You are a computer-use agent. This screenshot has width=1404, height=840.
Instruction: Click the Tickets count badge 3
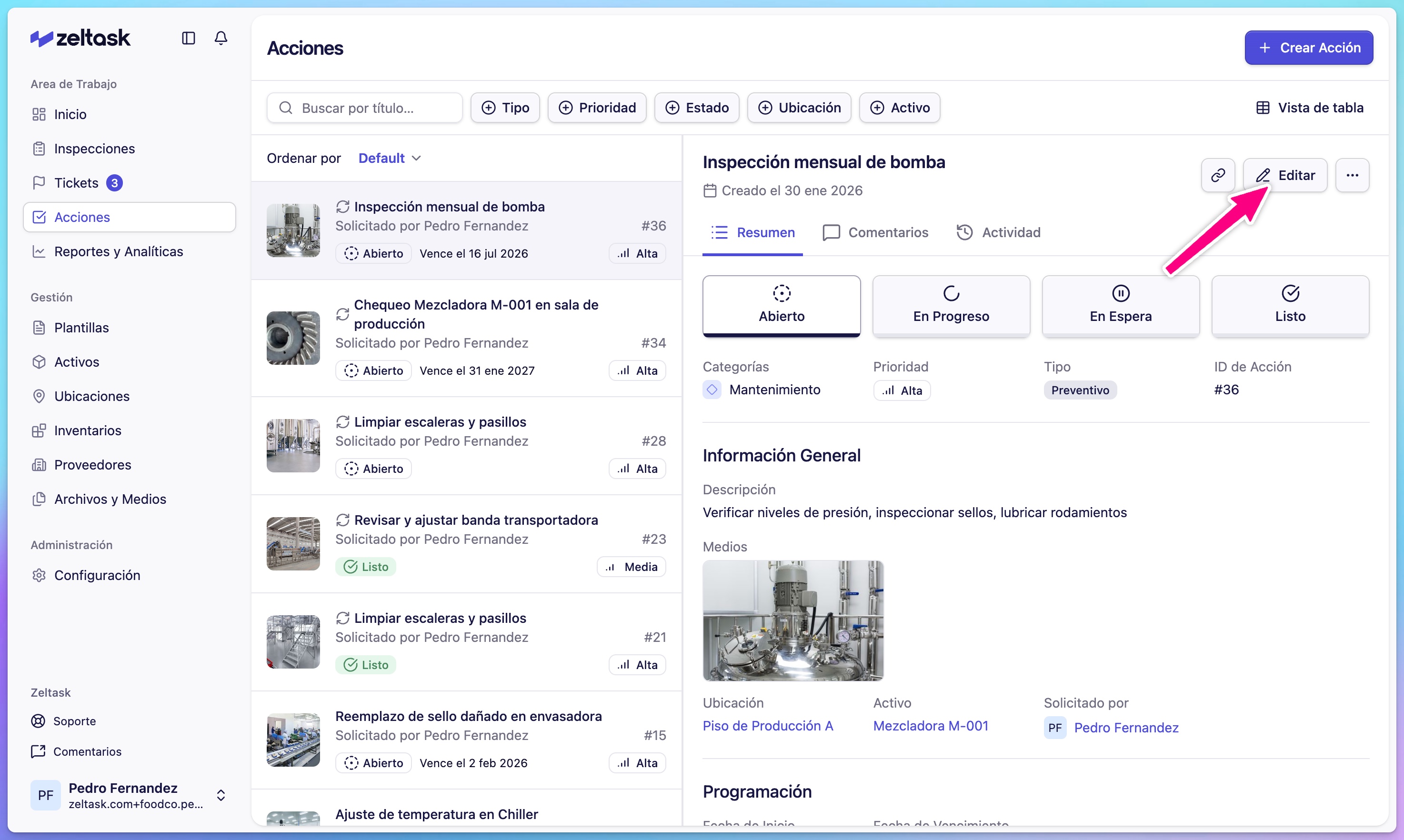coord(114,183)
